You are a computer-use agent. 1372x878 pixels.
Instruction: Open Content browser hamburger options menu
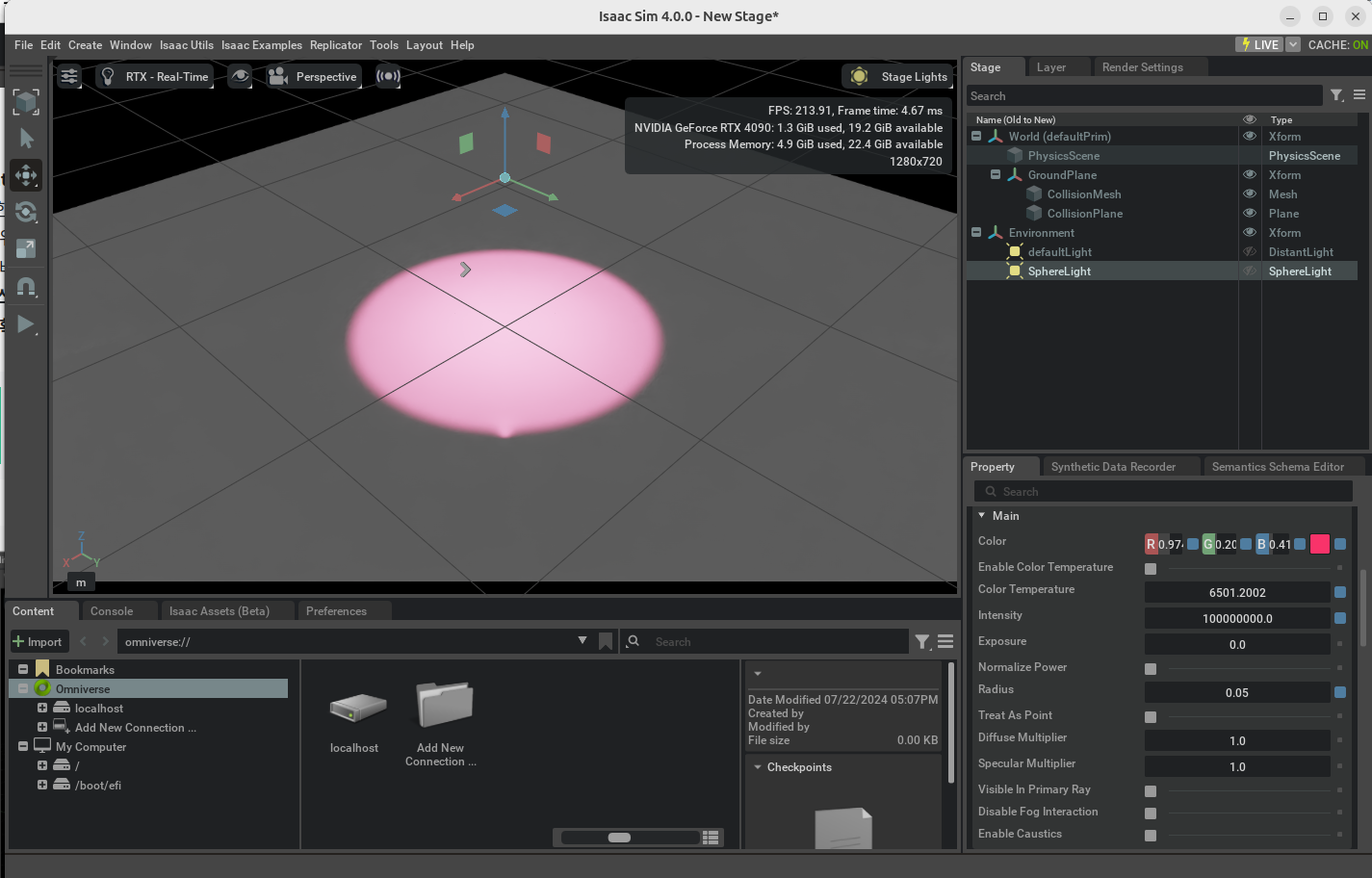coord(945,641)
